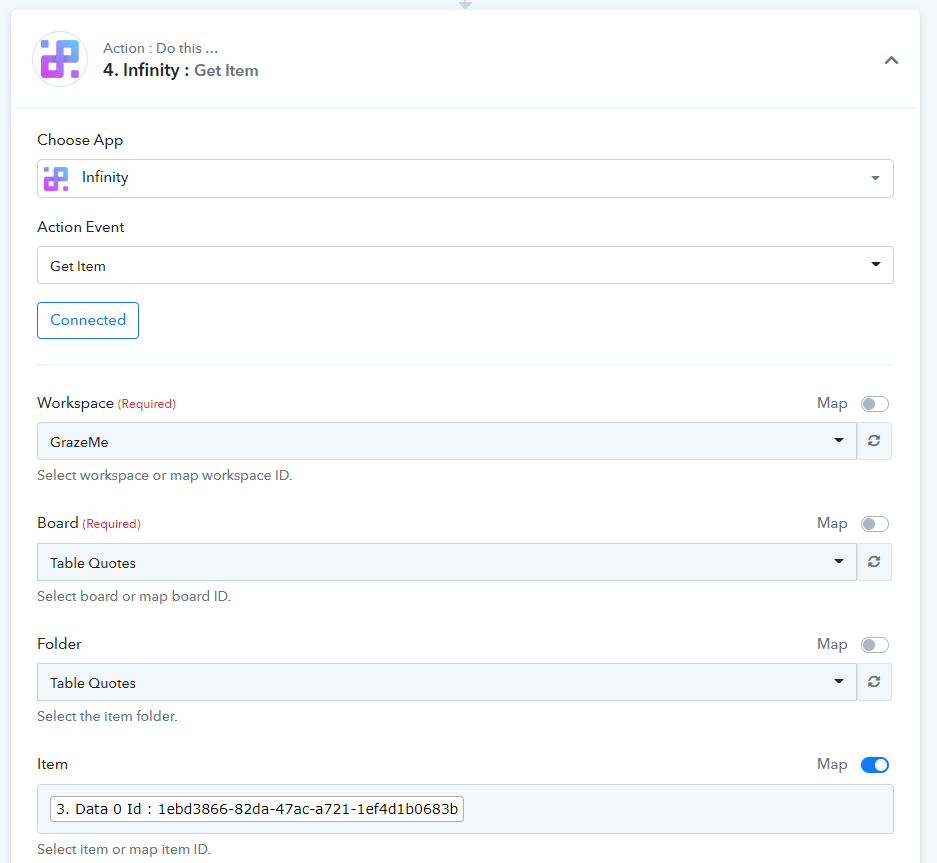
Task: Click the 'Select workspace or map workspace ID.' hint
Action: click(x=164, y=476)
